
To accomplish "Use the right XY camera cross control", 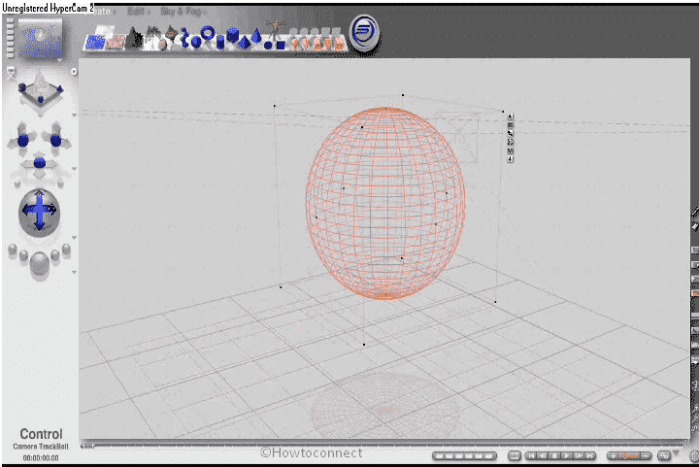I will point(56,141).
